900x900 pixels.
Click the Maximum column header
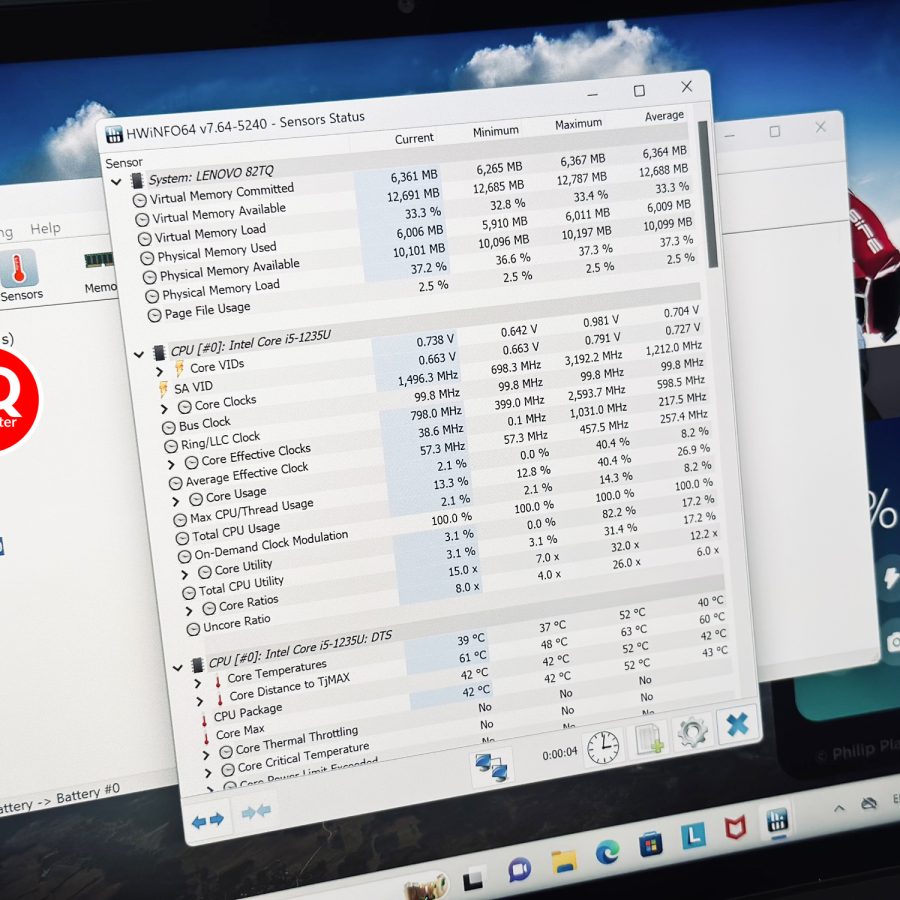(x=578, y=123)
